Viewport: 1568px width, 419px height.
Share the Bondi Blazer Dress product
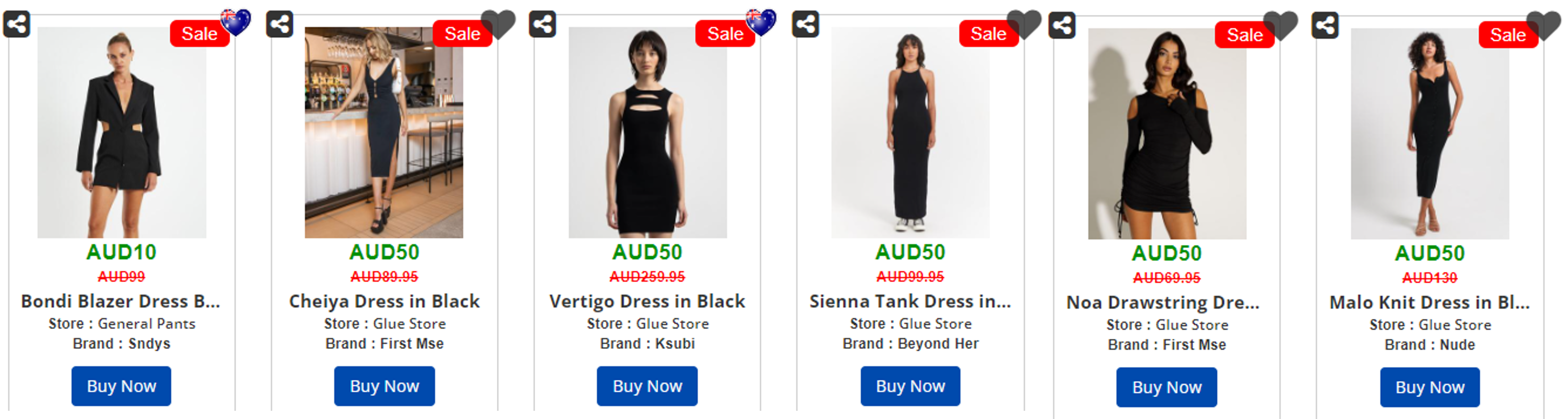pos(16,25)
